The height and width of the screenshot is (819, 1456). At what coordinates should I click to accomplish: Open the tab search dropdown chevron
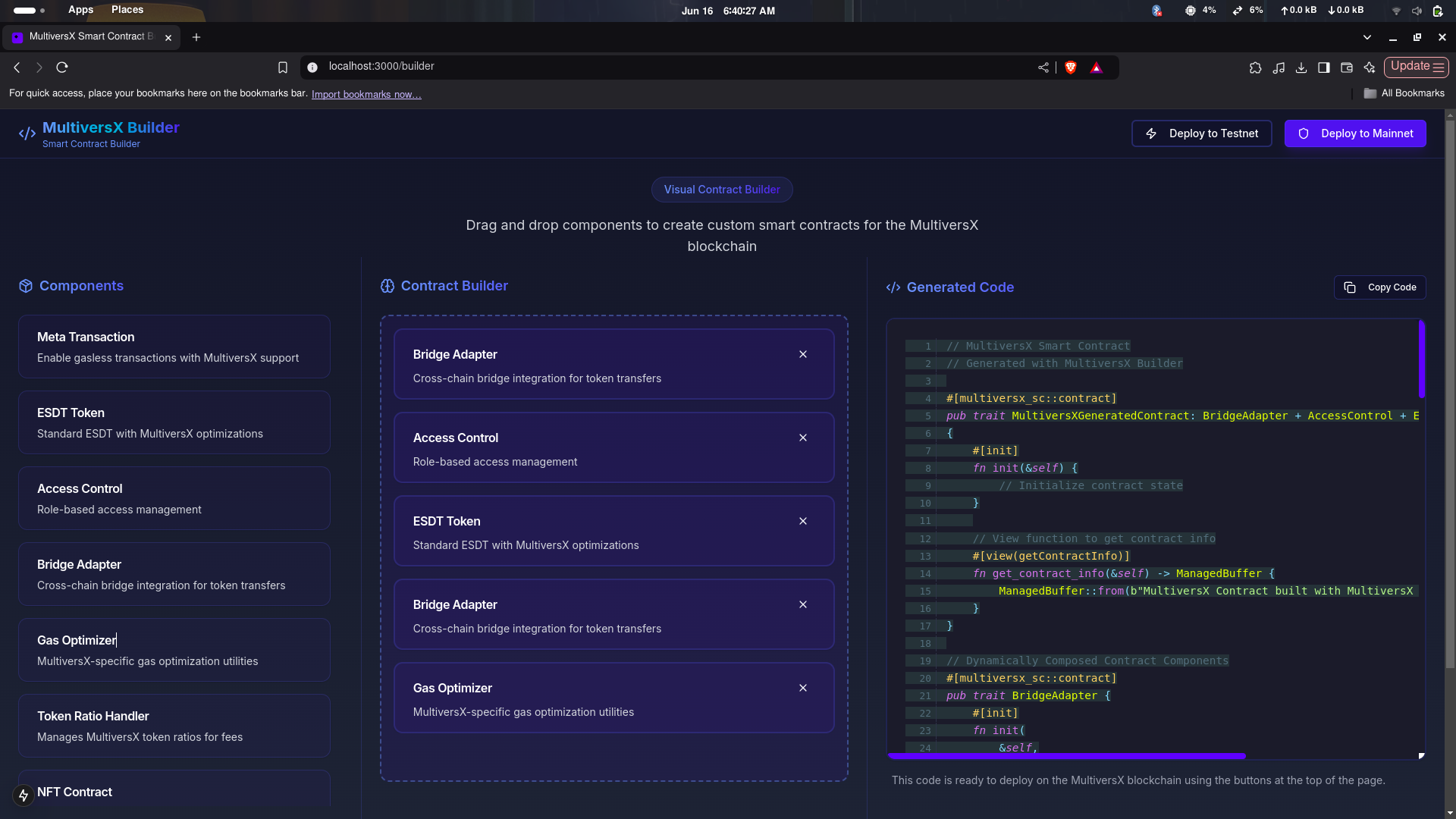pyautogui.click(x=1367, y=37)
